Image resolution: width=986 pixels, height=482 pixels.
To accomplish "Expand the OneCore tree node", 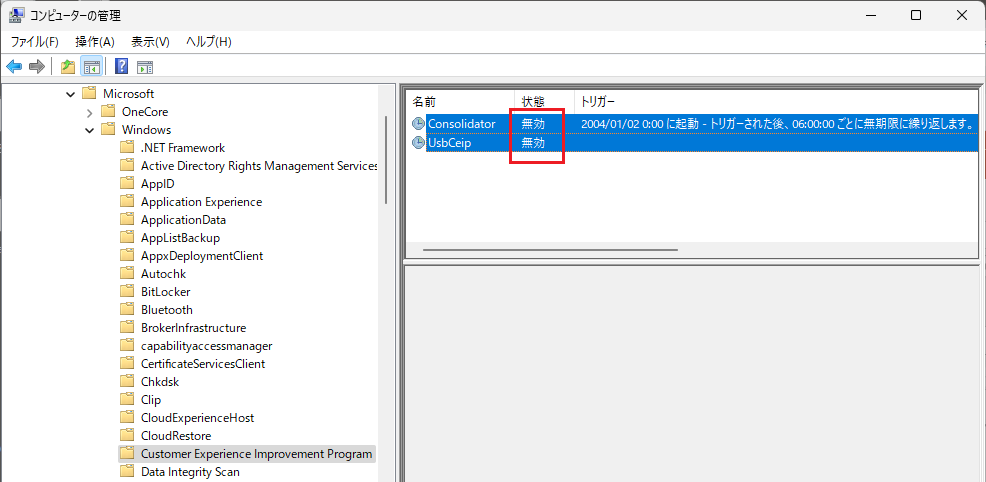I will tap(89, 112).
